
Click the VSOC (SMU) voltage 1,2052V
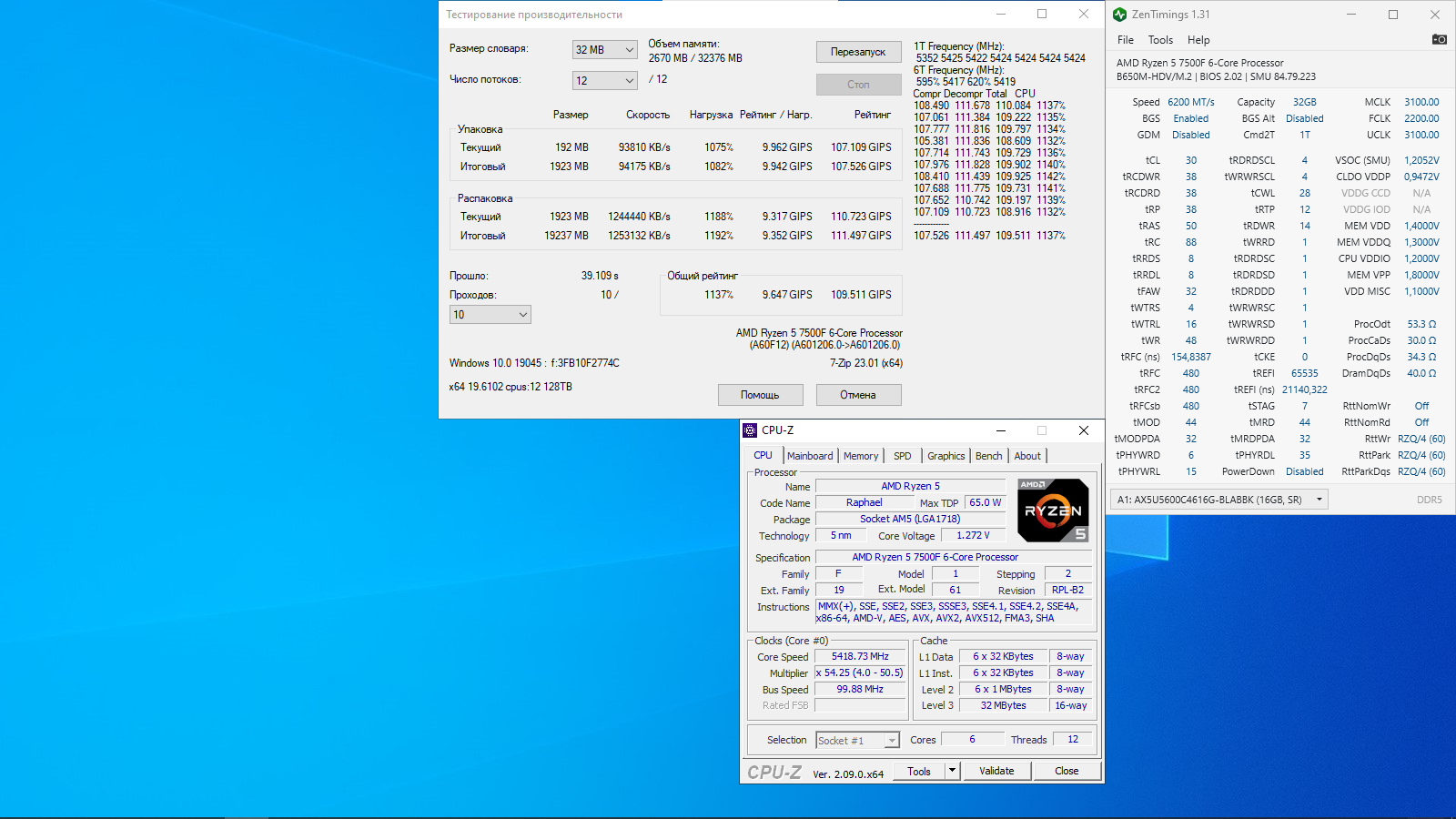click(1421, 160)
